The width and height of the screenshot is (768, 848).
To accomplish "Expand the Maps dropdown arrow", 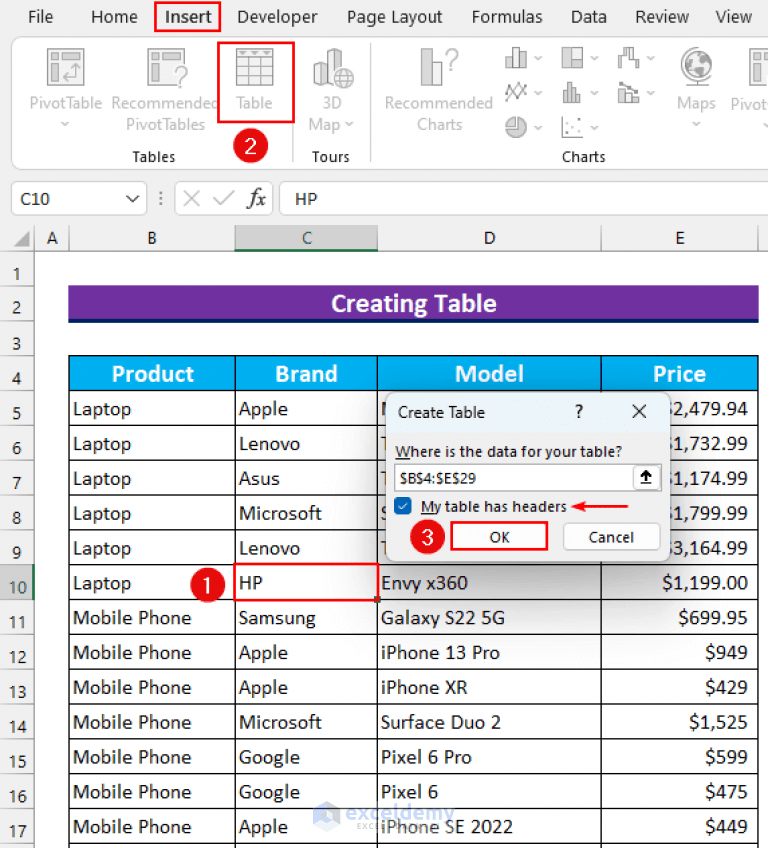I will coord(696,124).
